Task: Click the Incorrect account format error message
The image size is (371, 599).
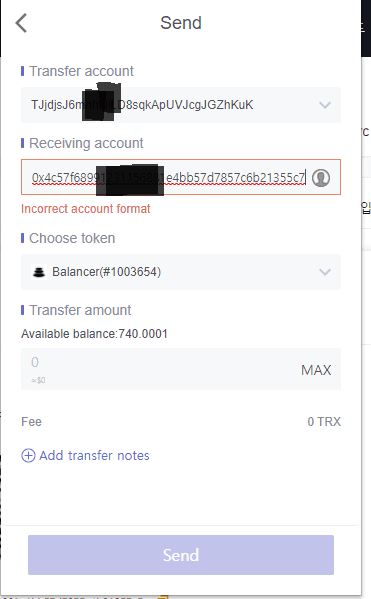Action: pyautogui.click(x=86, y=209)
